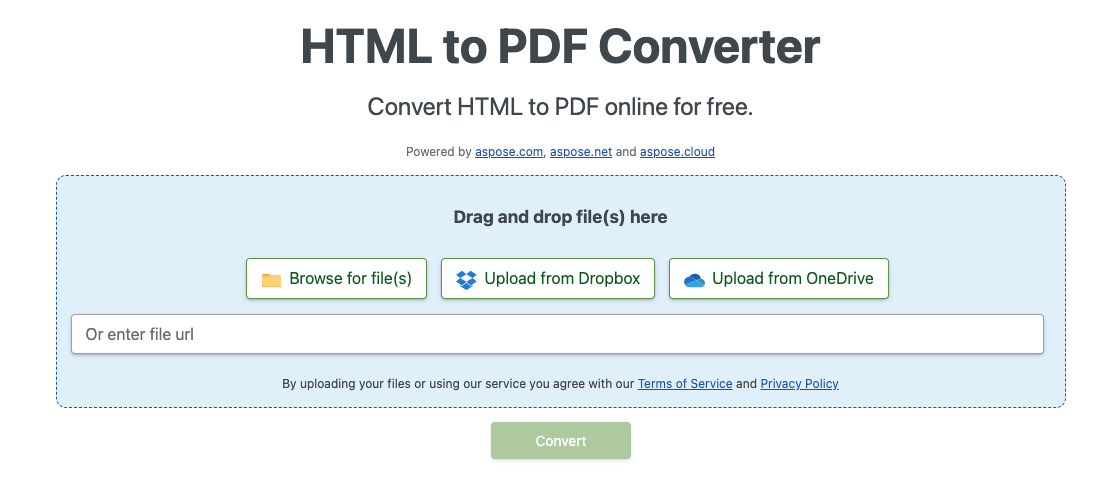
Task: Click the word "and" between aspose.net and aspose.cloud
Action: [x=626, y=152]
